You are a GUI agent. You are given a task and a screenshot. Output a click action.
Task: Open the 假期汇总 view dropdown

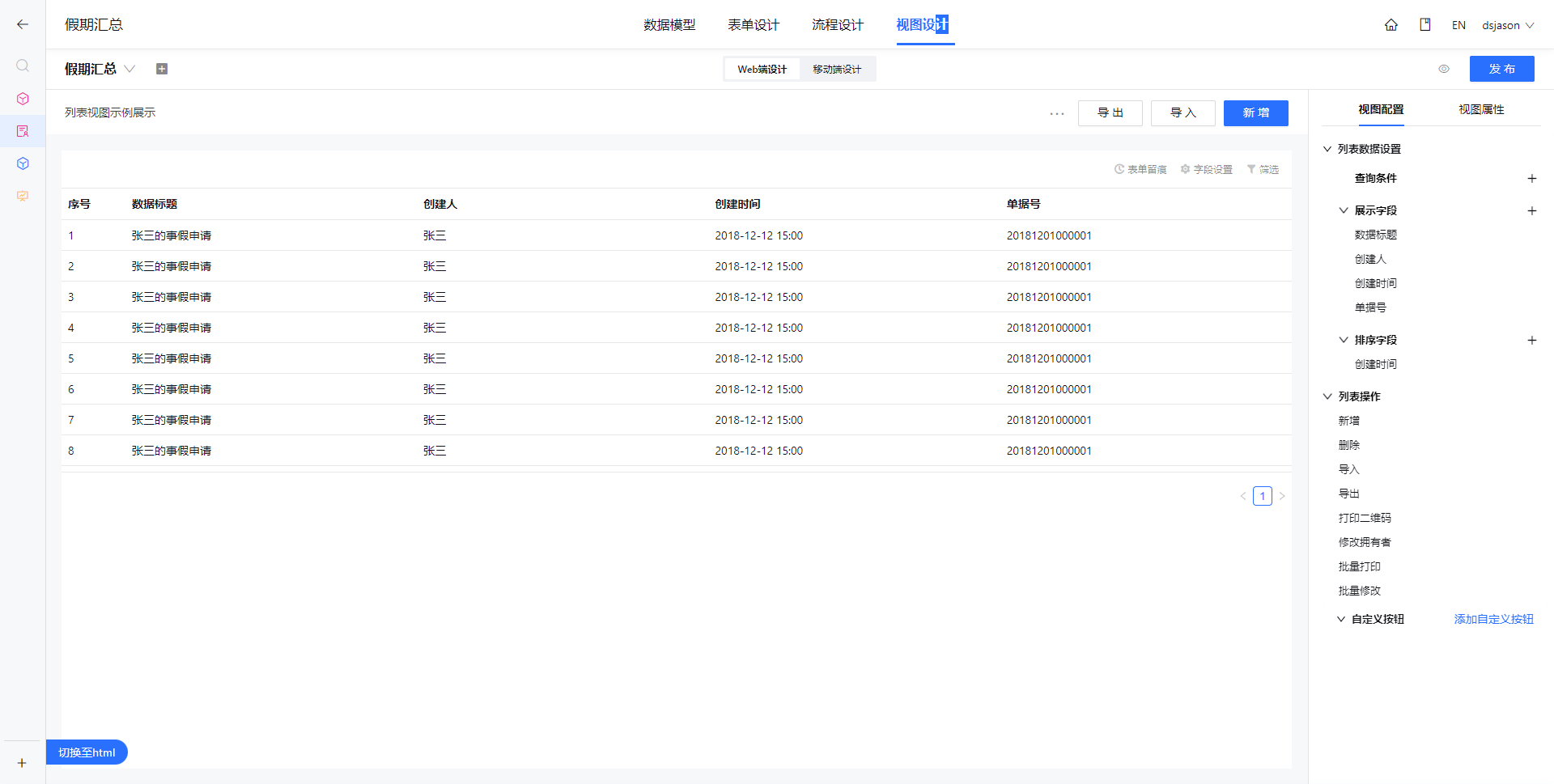coord(129,69)
